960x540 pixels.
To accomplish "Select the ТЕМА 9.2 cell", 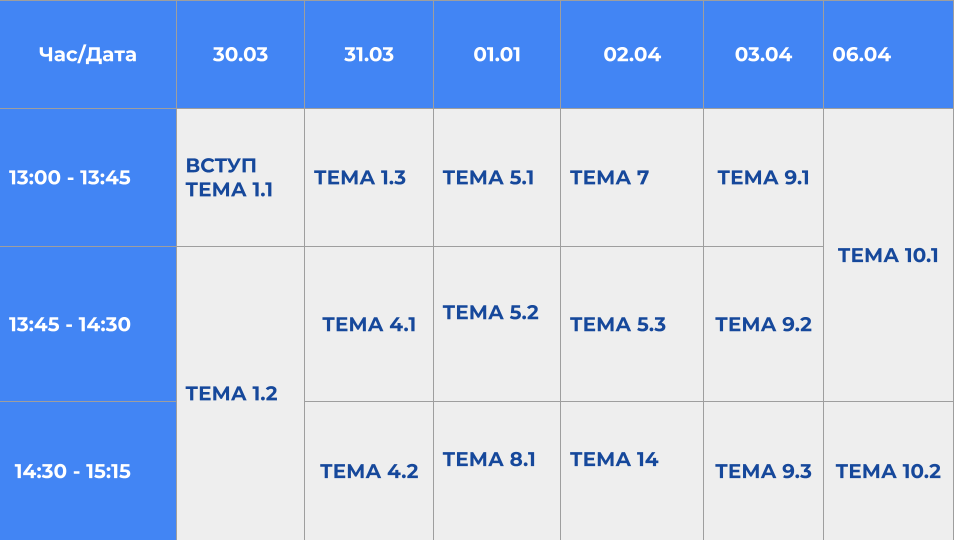I will (x=763, y=324).
